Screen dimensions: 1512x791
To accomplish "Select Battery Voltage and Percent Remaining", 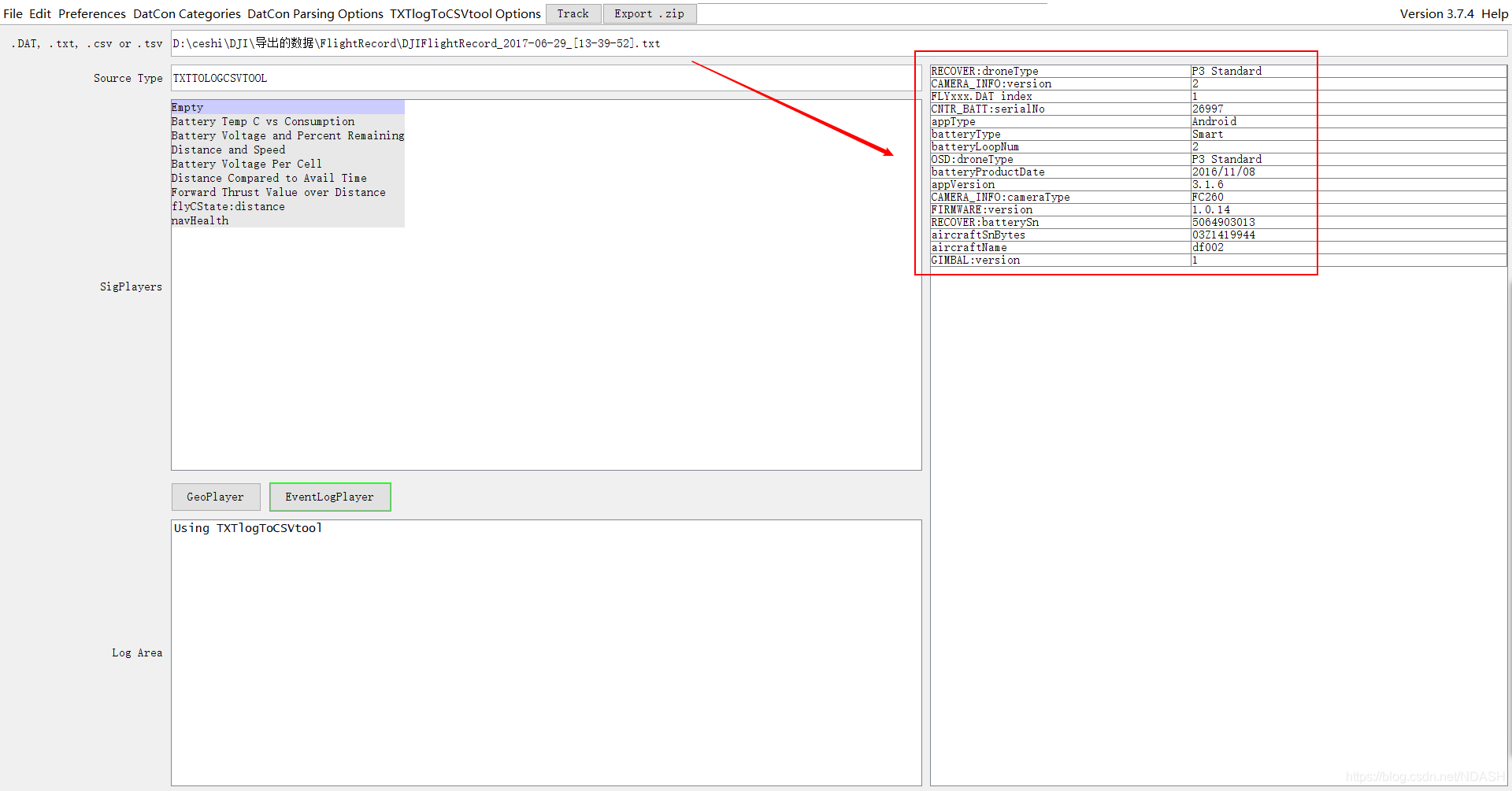I will pos(287,135).
